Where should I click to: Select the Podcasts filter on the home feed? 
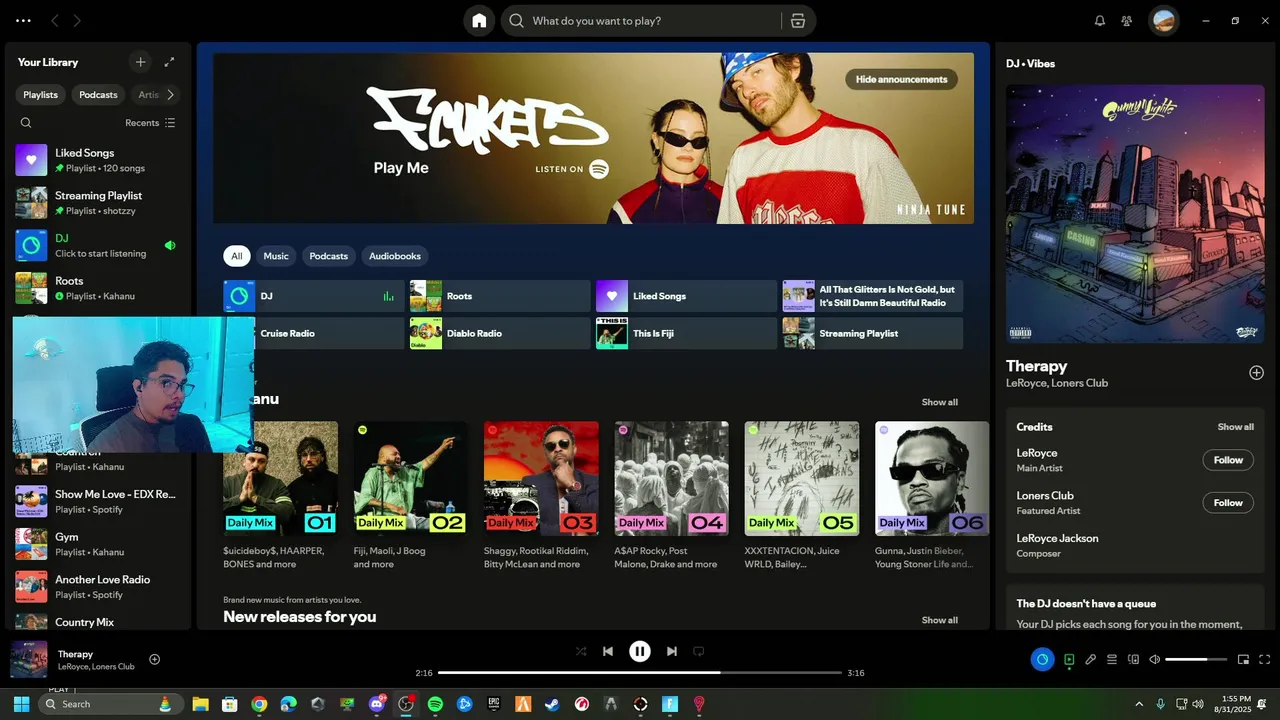328,256
